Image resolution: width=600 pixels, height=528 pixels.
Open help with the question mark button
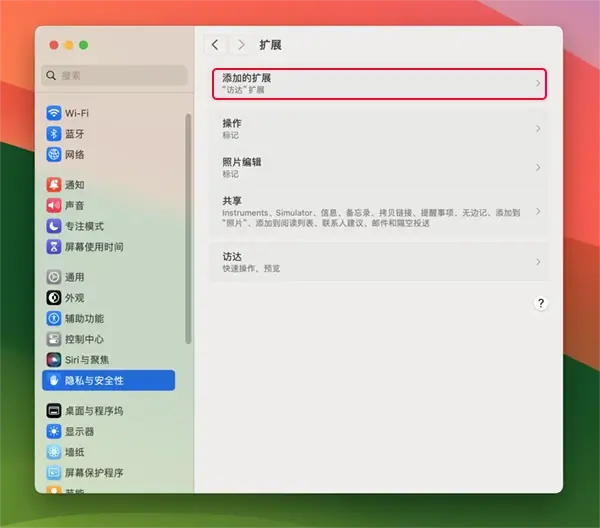[x=541, y=303]
